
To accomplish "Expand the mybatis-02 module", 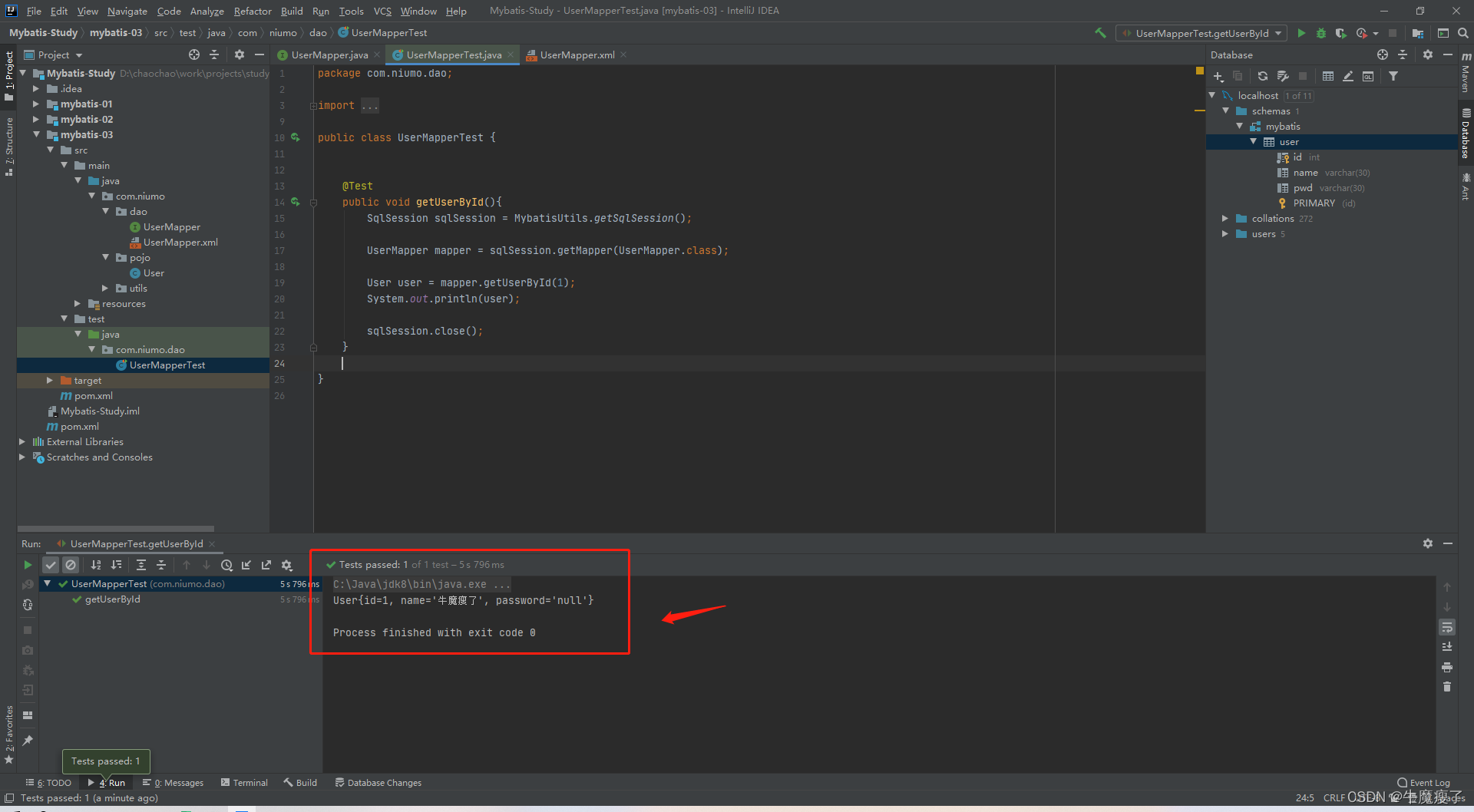I will (x=35, y=119).
